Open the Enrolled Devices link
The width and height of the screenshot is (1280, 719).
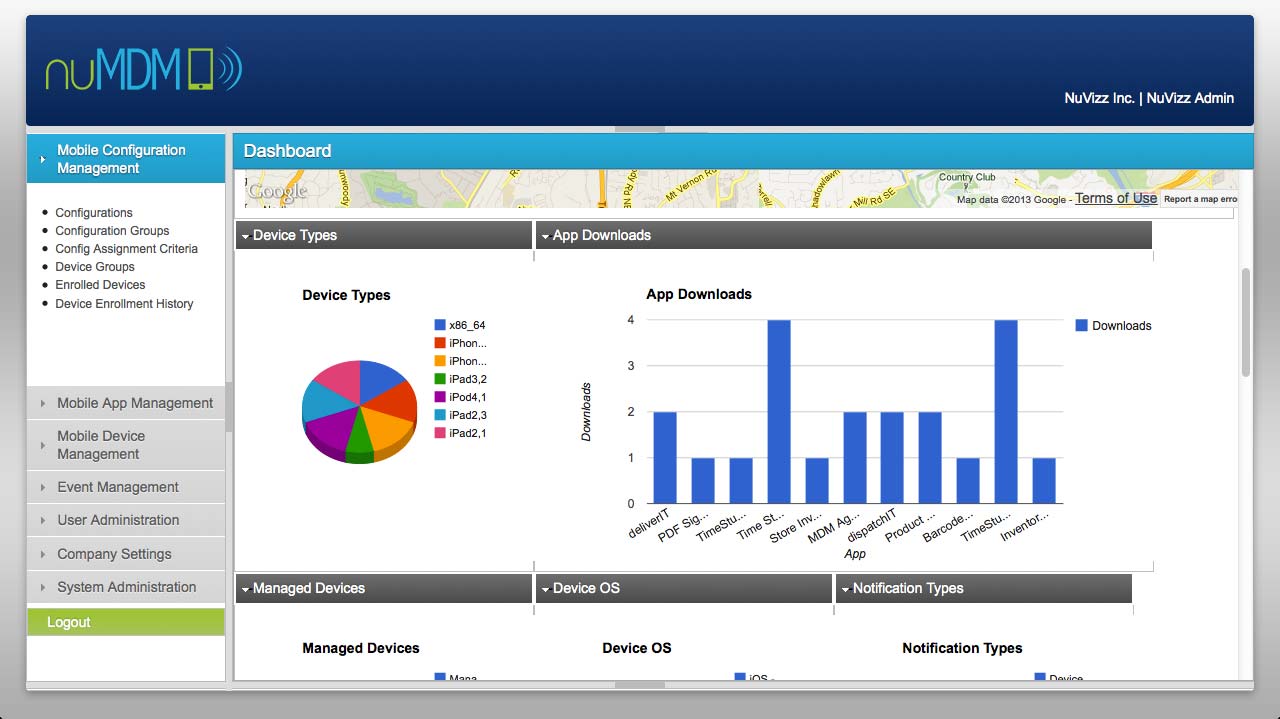(x=100, y=285)
